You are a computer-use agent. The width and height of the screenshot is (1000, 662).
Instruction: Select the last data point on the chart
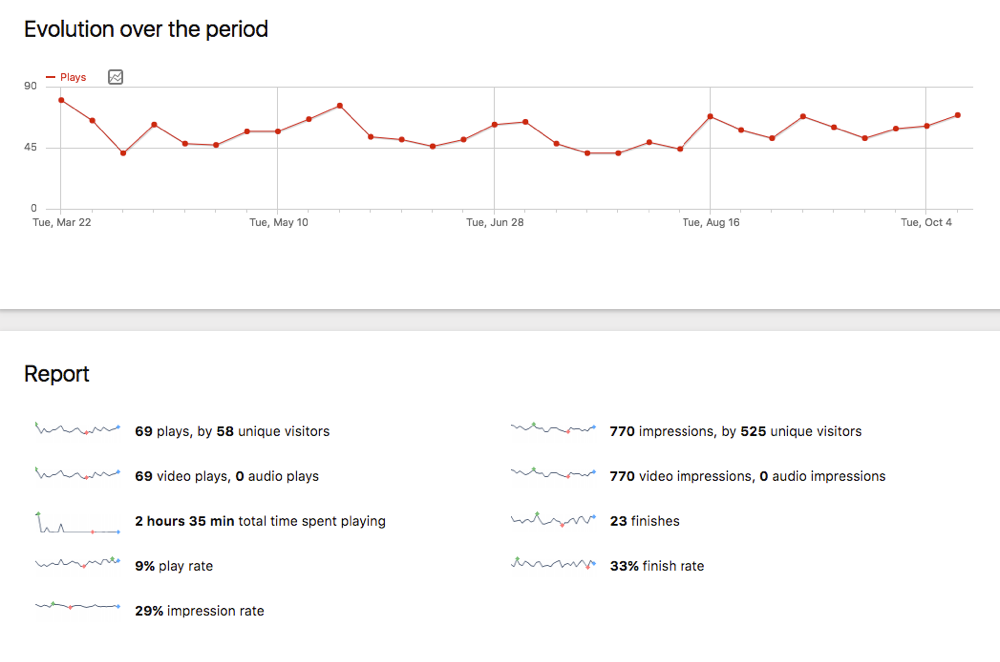coord(957,115)
